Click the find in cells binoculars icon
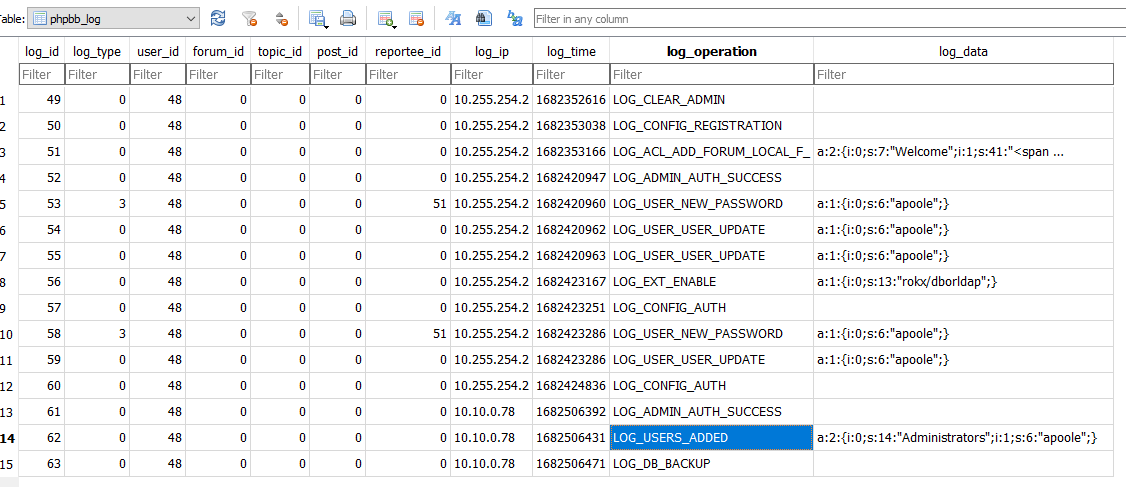Screen dimensions: 1126x487 coord(483,18)
